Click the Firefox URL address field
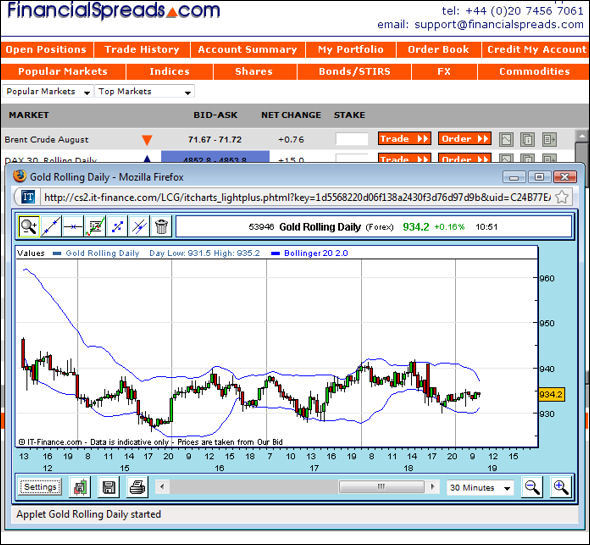590x545 pixels. (297, 197)
